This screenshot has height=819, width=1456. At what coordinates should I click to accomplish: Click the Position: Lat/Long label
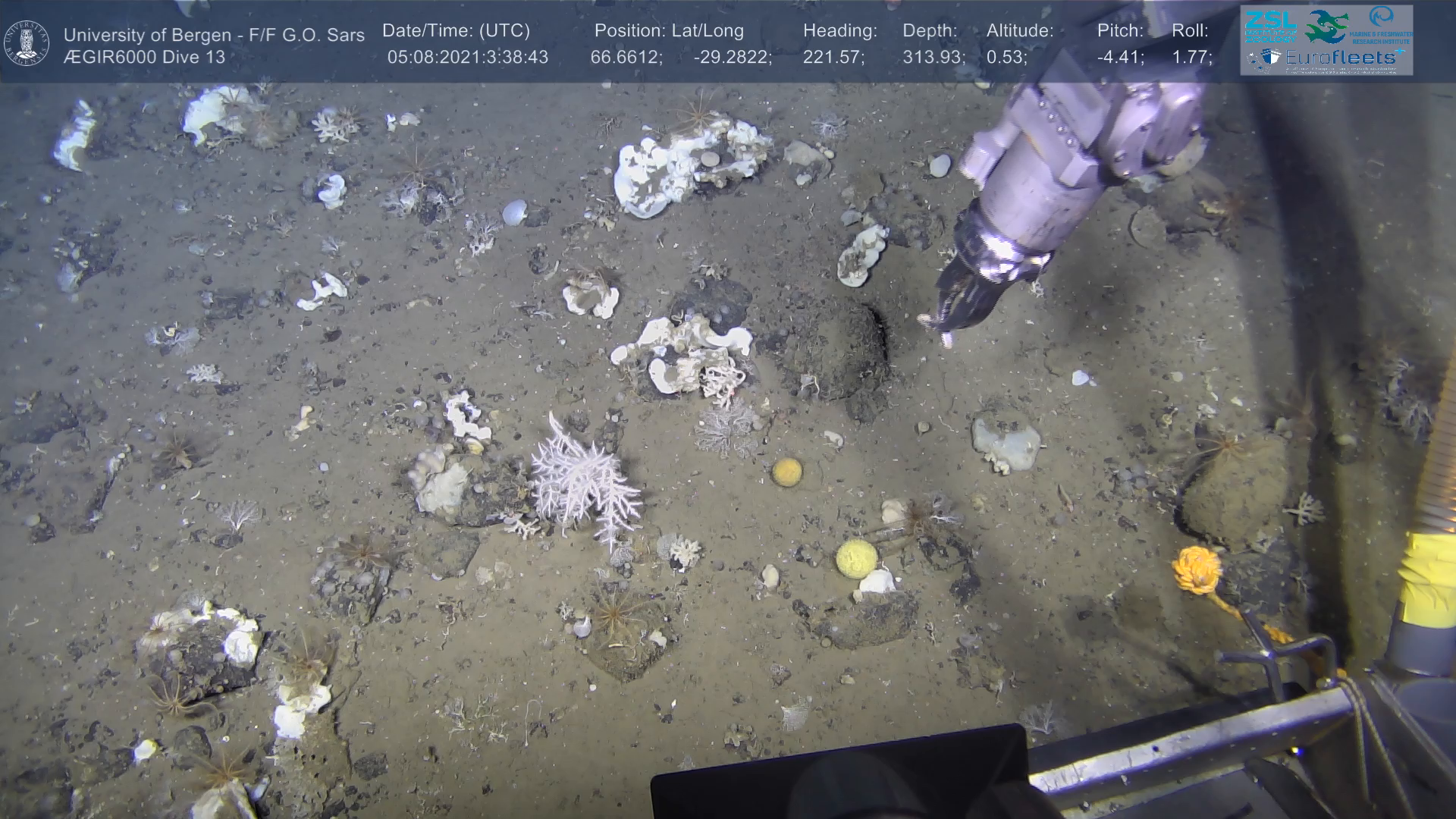click(x=669, y=31)
